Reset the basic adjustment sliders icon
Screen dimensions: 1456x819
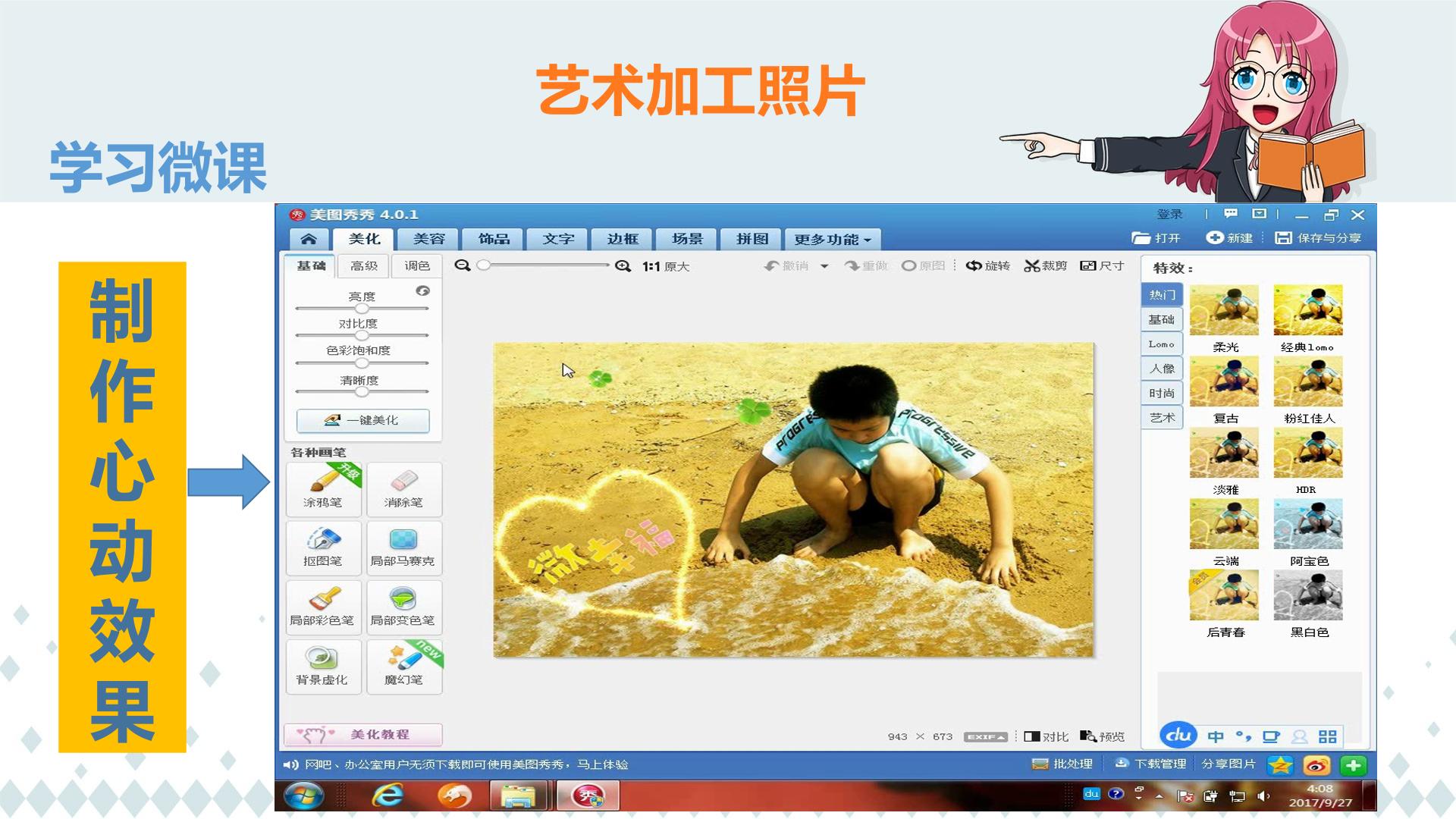[423, 290]
